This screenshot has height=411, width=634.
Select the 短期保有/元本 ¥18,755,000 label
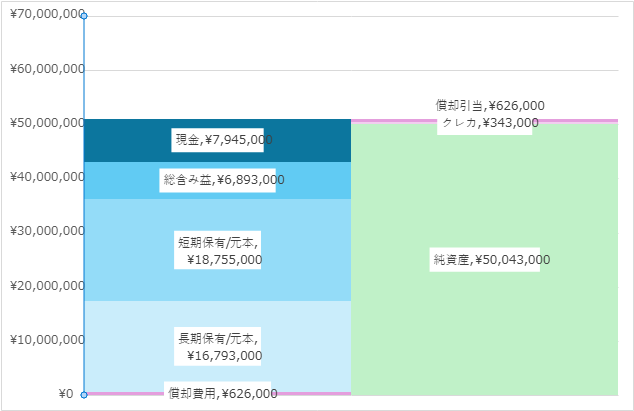[x=220, y=250]
